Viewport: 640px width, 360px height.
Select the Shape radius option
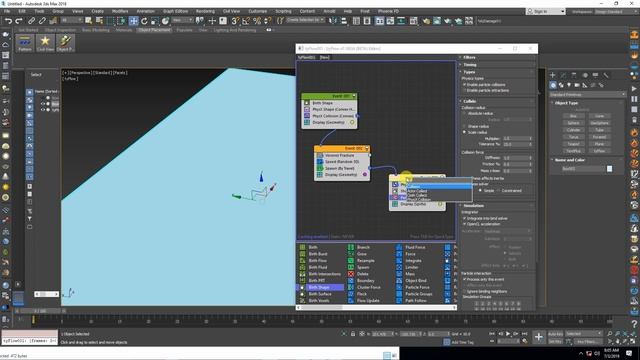click(464, 127)
